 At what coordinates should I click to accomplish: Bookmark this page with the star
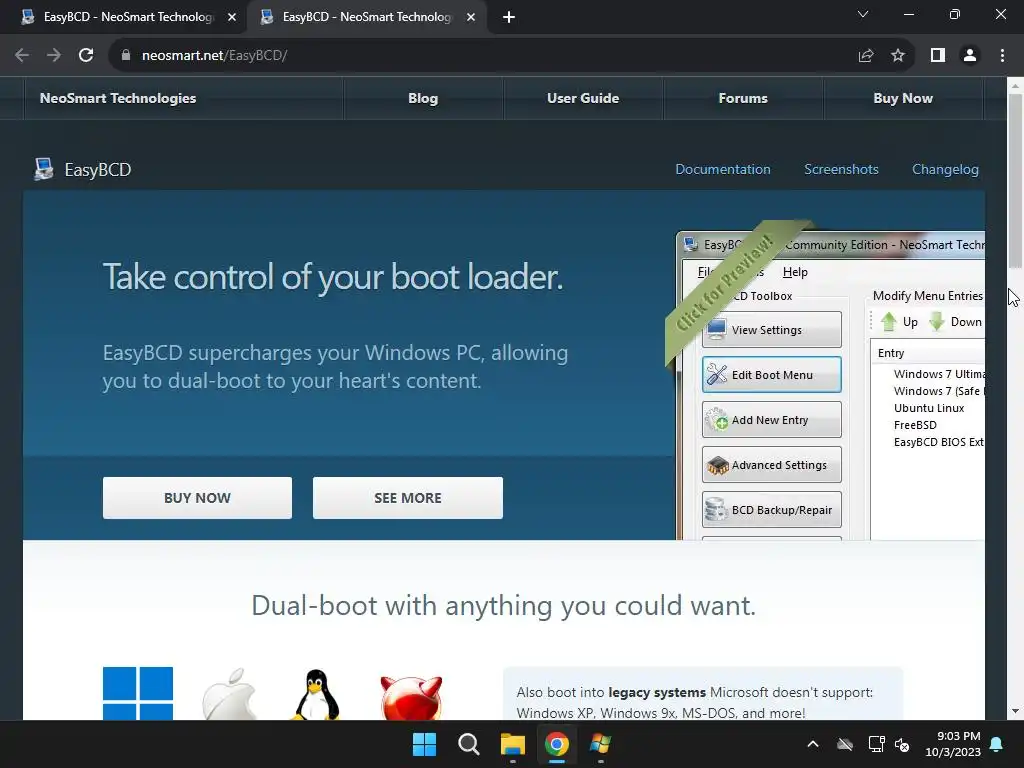point(898,56)
